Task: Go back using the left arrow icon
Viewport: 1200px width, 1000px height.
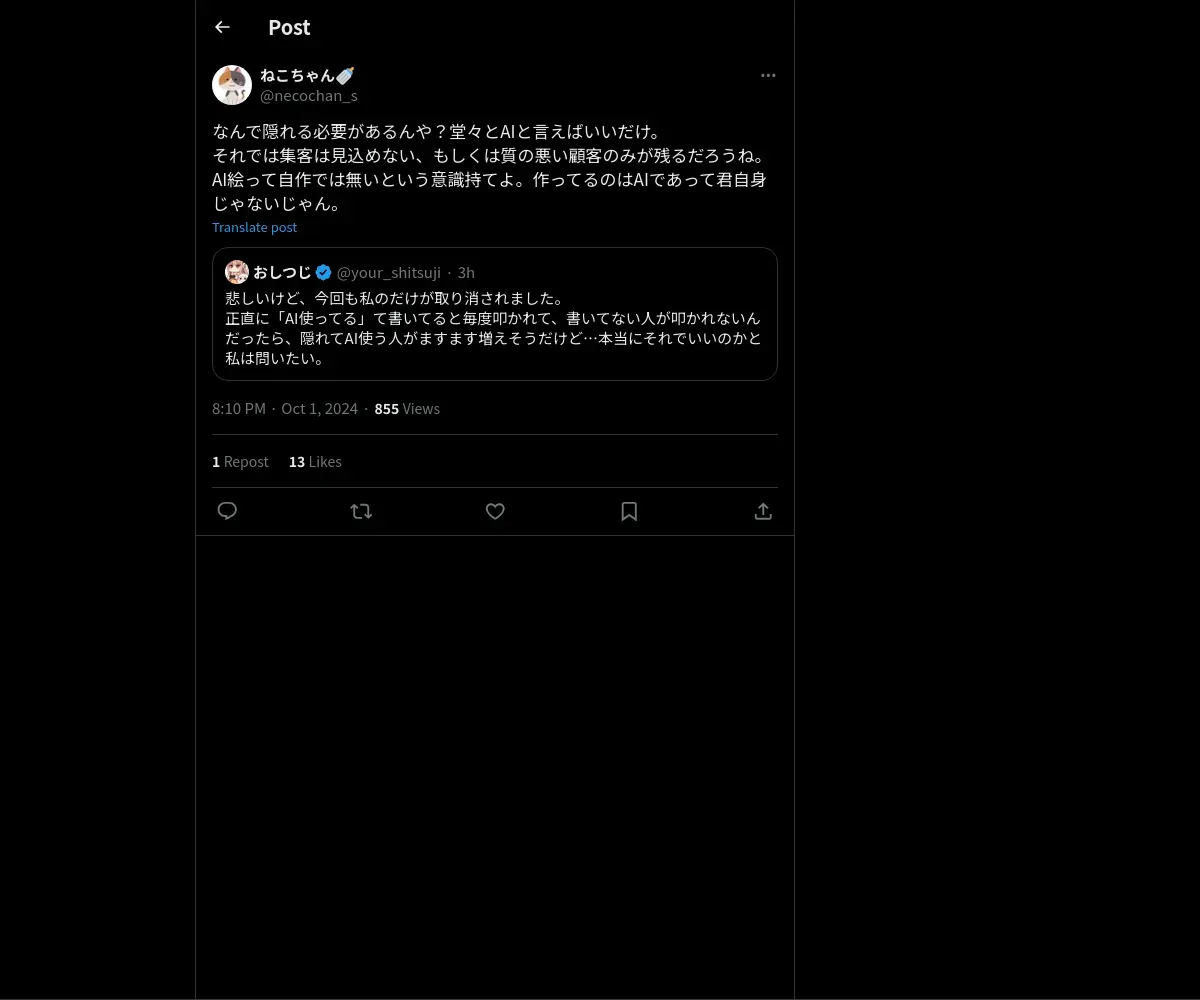Action: 222,27
